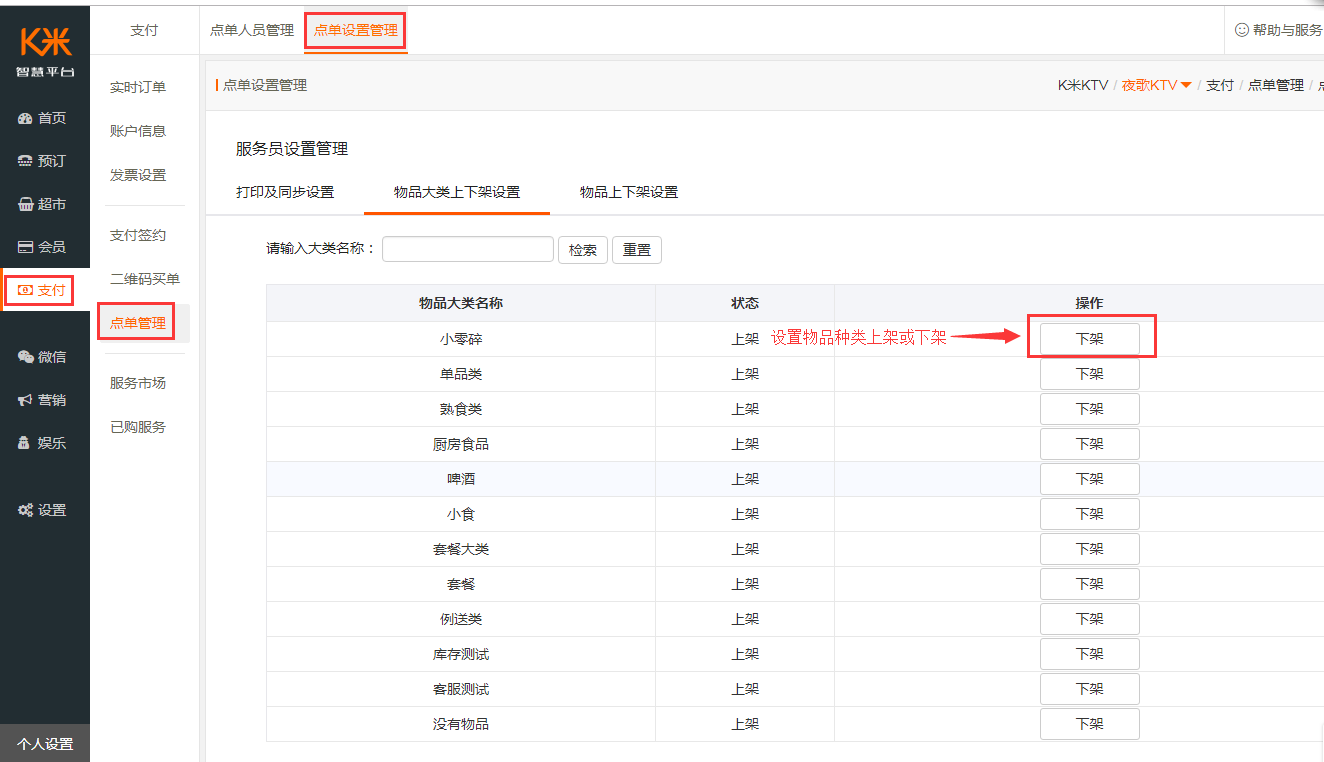Click the 重置 reset button
This screenshot has height=762, width=1324.
click(637, 250)
